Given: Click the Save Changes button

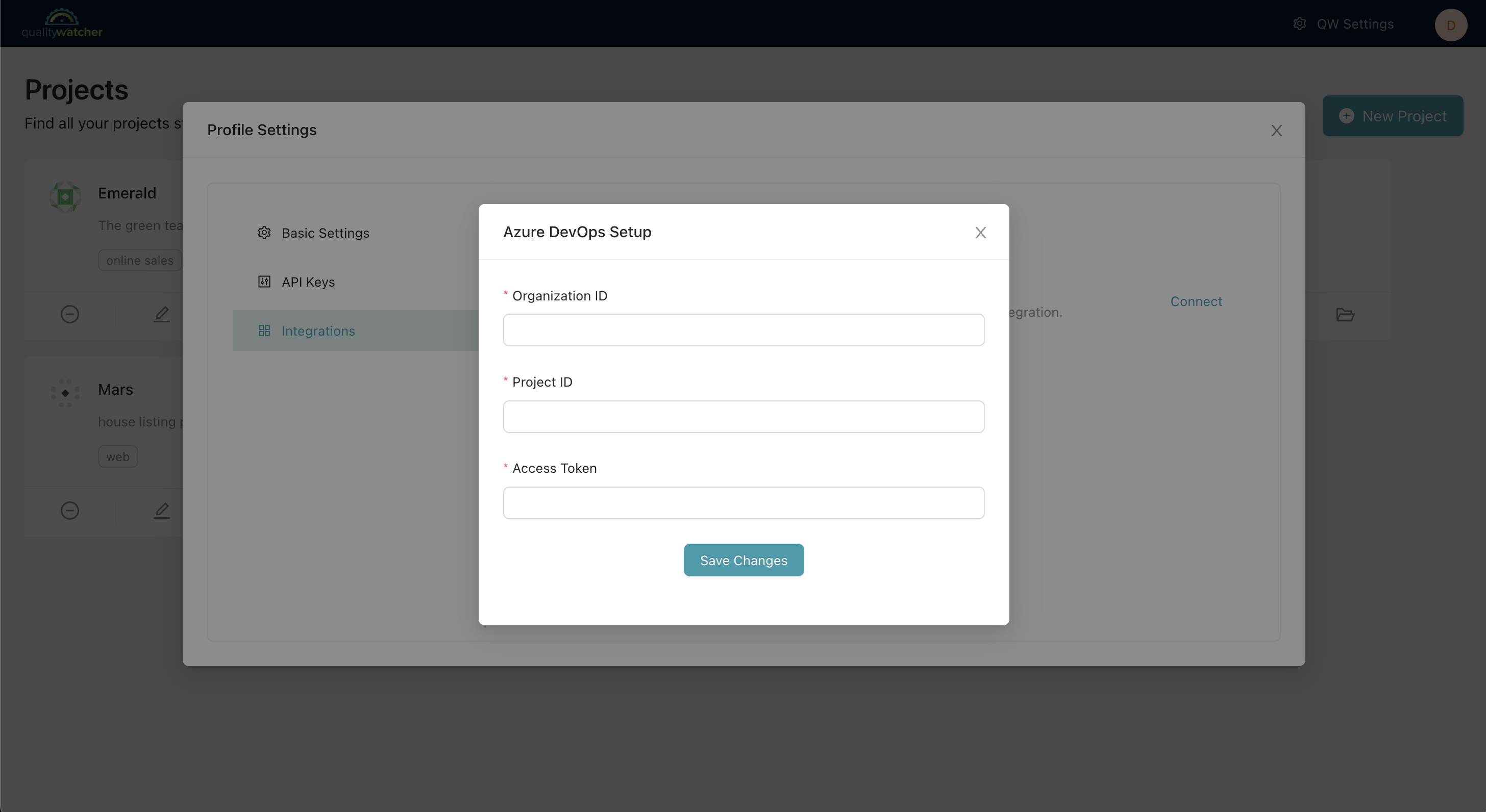Looking at the screenshot, I should click(744, 560).
